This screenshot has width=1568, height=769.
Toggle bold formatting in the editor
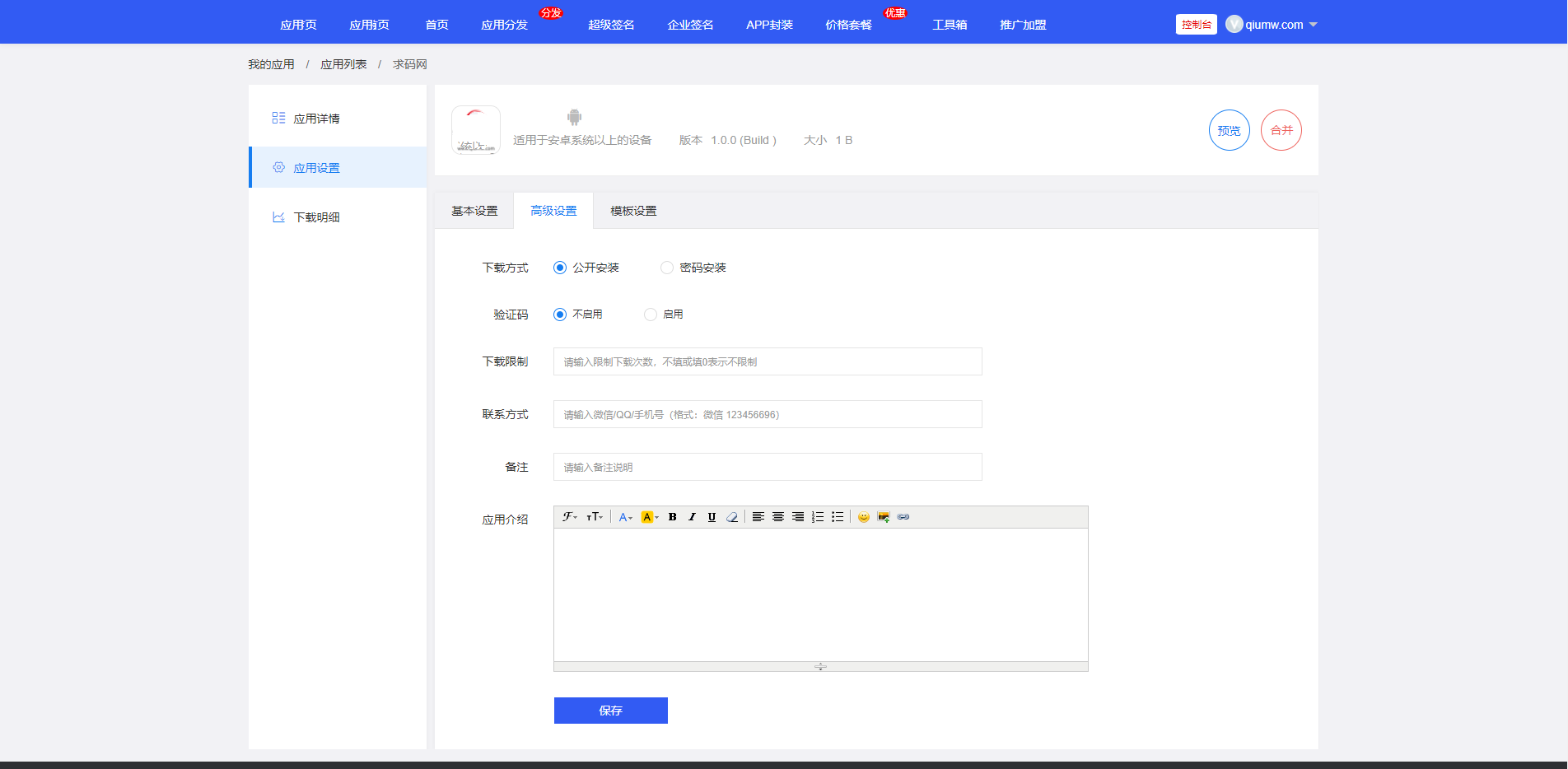coord(672,517)
